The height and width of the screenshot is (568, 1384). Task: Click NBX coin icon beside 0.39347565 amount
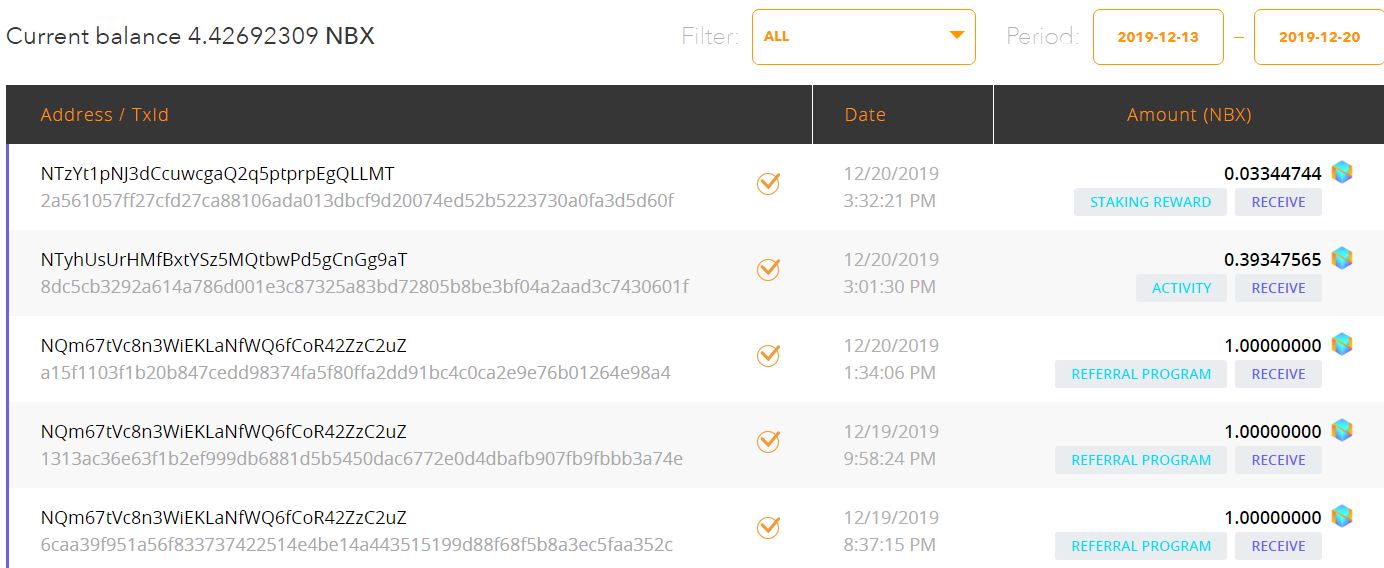pyautogui.click(x=1342, y=258)
